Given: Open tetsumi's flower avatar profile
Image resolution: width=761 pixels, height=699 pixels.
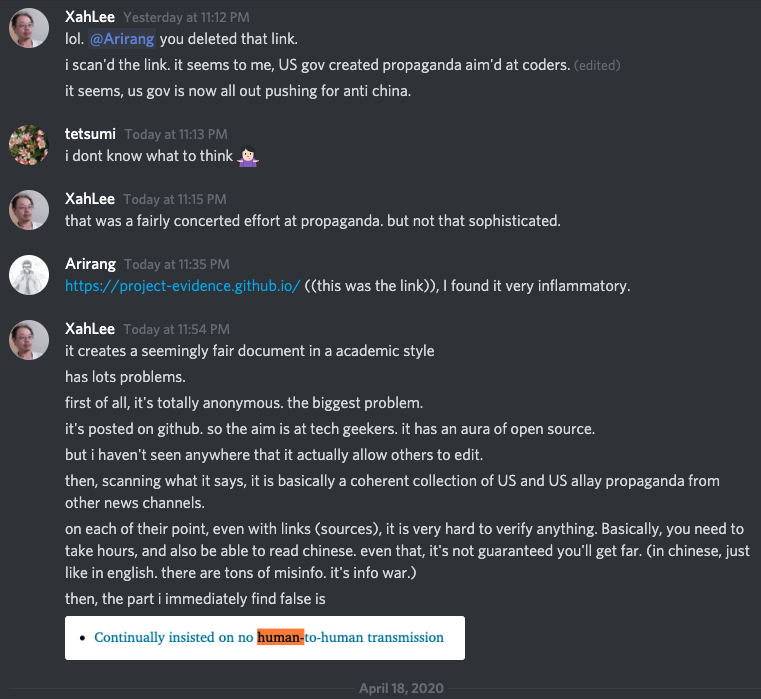Looking at the screenshot, I should [29, 145].
